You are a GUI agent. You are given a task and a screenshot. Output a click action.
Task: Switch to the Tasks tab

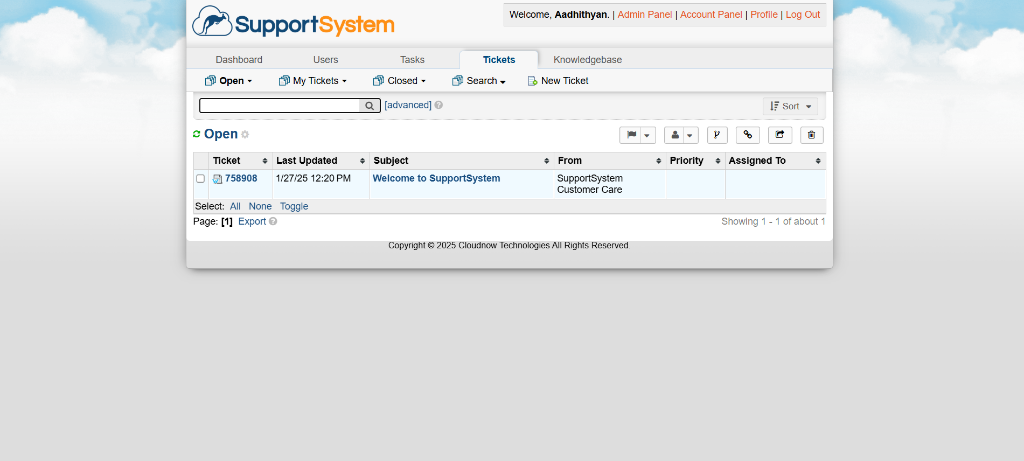[412, 59]
